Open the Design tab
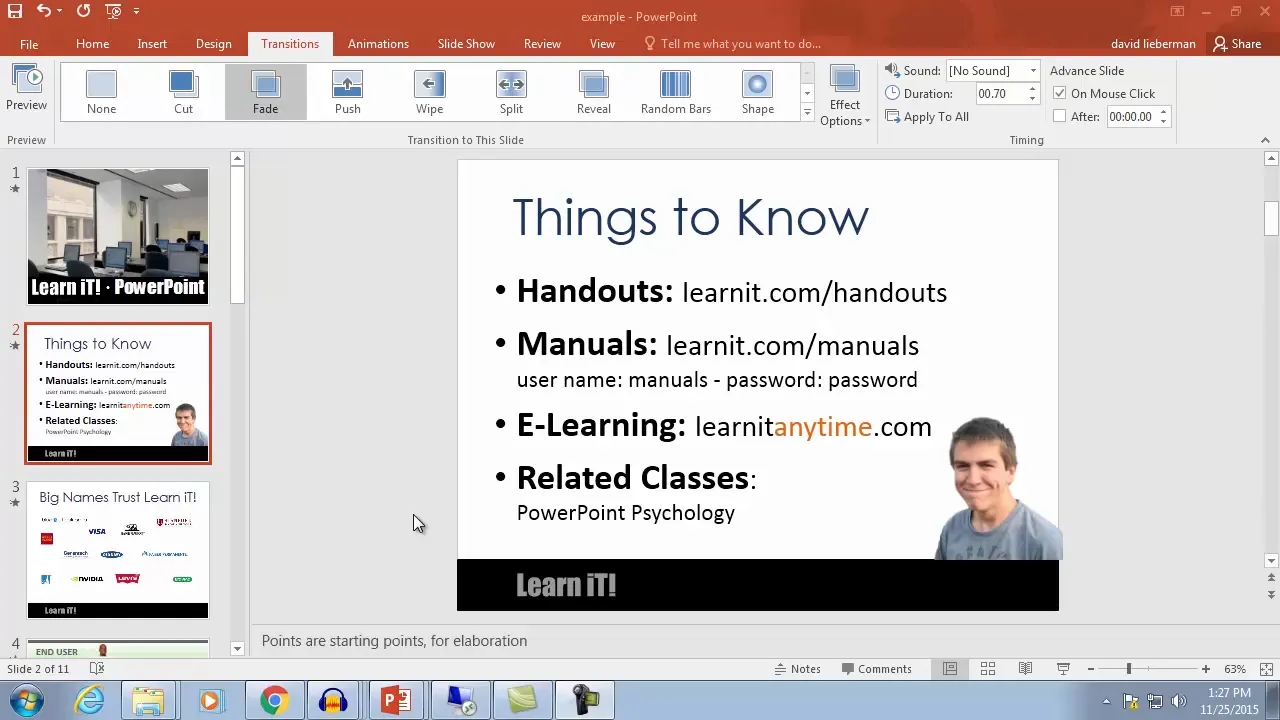 pos(213,44)
